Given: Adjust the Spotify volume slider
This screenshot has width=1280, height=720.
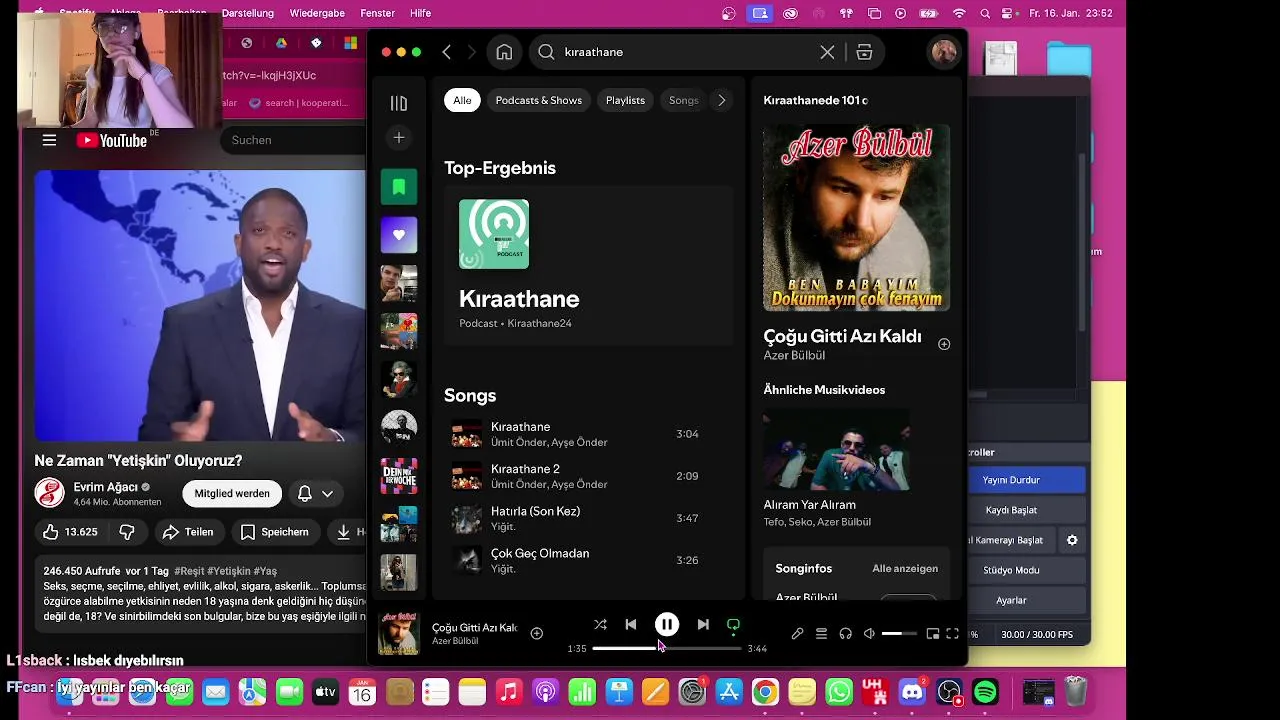Looking at the screenshot, I should pyautogui.click(x=899, y=634).
